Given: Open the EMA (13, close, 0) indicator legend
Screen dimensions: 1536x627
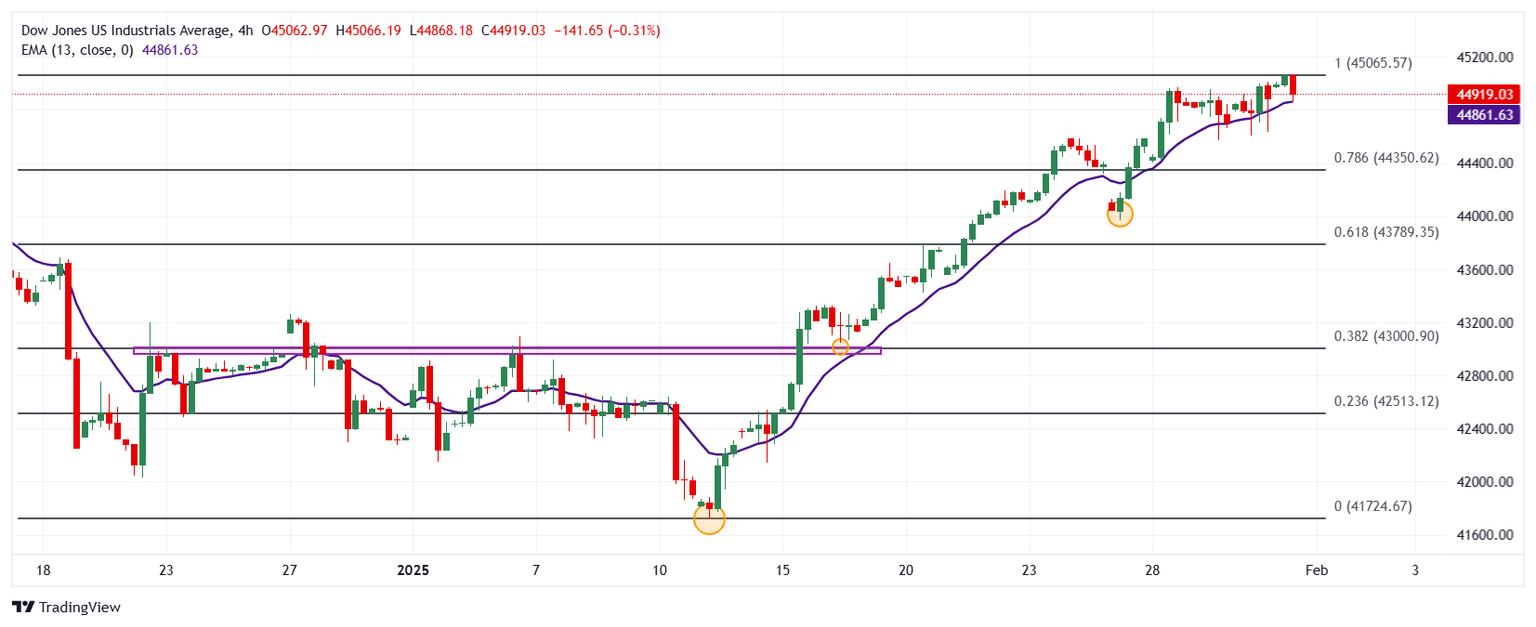Looking at the screenshot, I should (x=75, y=50).
